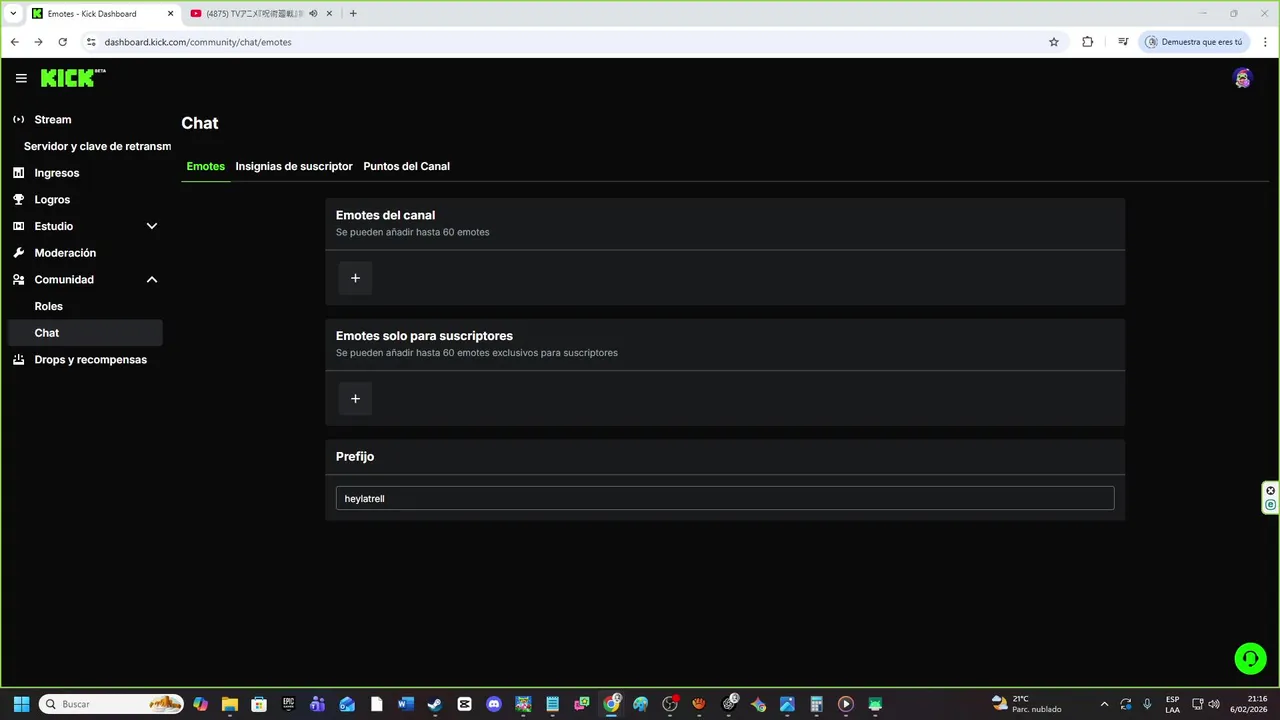Open File Explorer from taskbar
The width and height of the screenshot is (1280, 720).
(229, 704)
